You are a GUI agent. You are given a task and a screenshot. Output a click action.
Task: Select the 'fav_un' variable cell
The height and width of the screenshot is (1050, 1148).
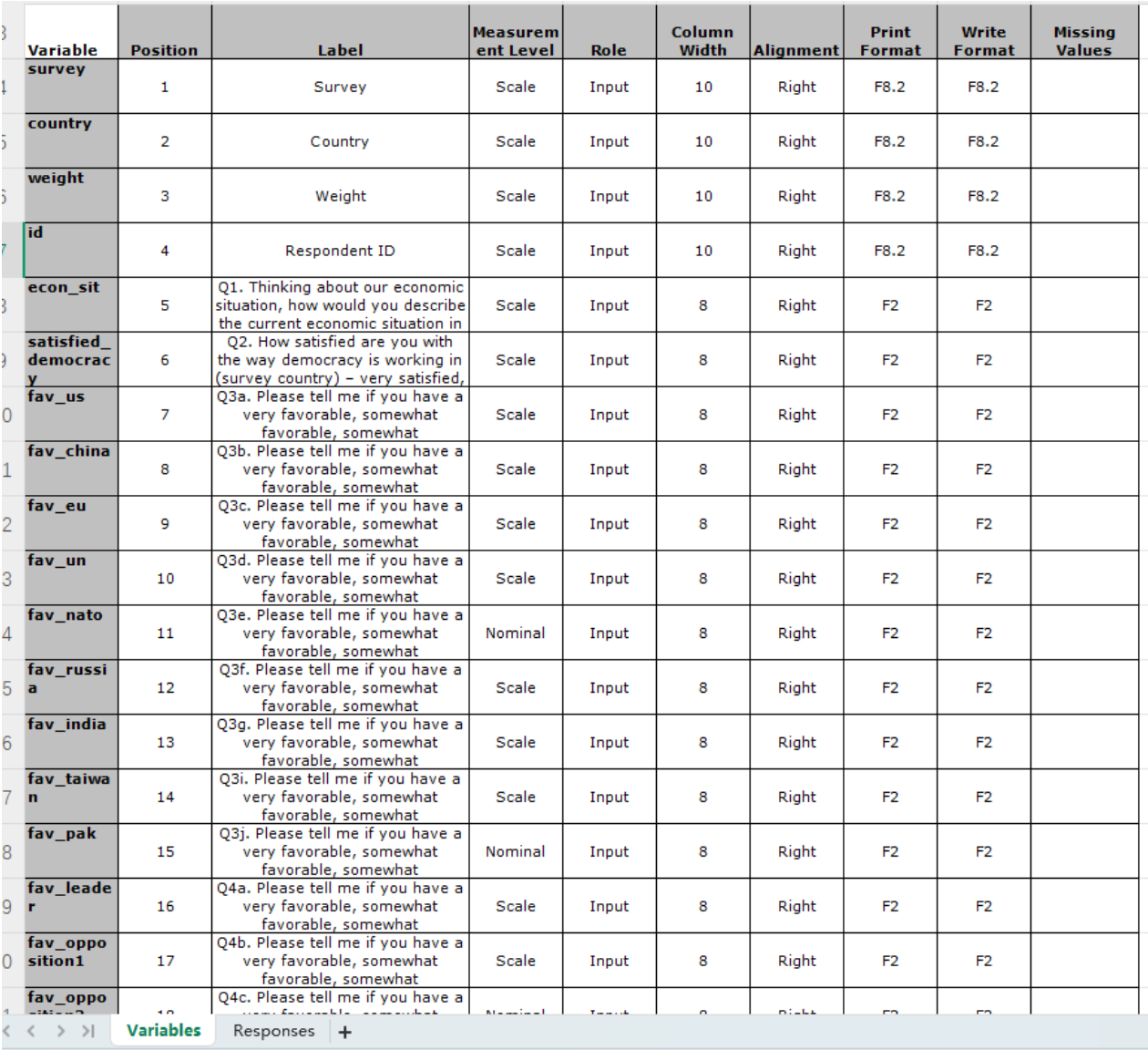tap(71, 579)
